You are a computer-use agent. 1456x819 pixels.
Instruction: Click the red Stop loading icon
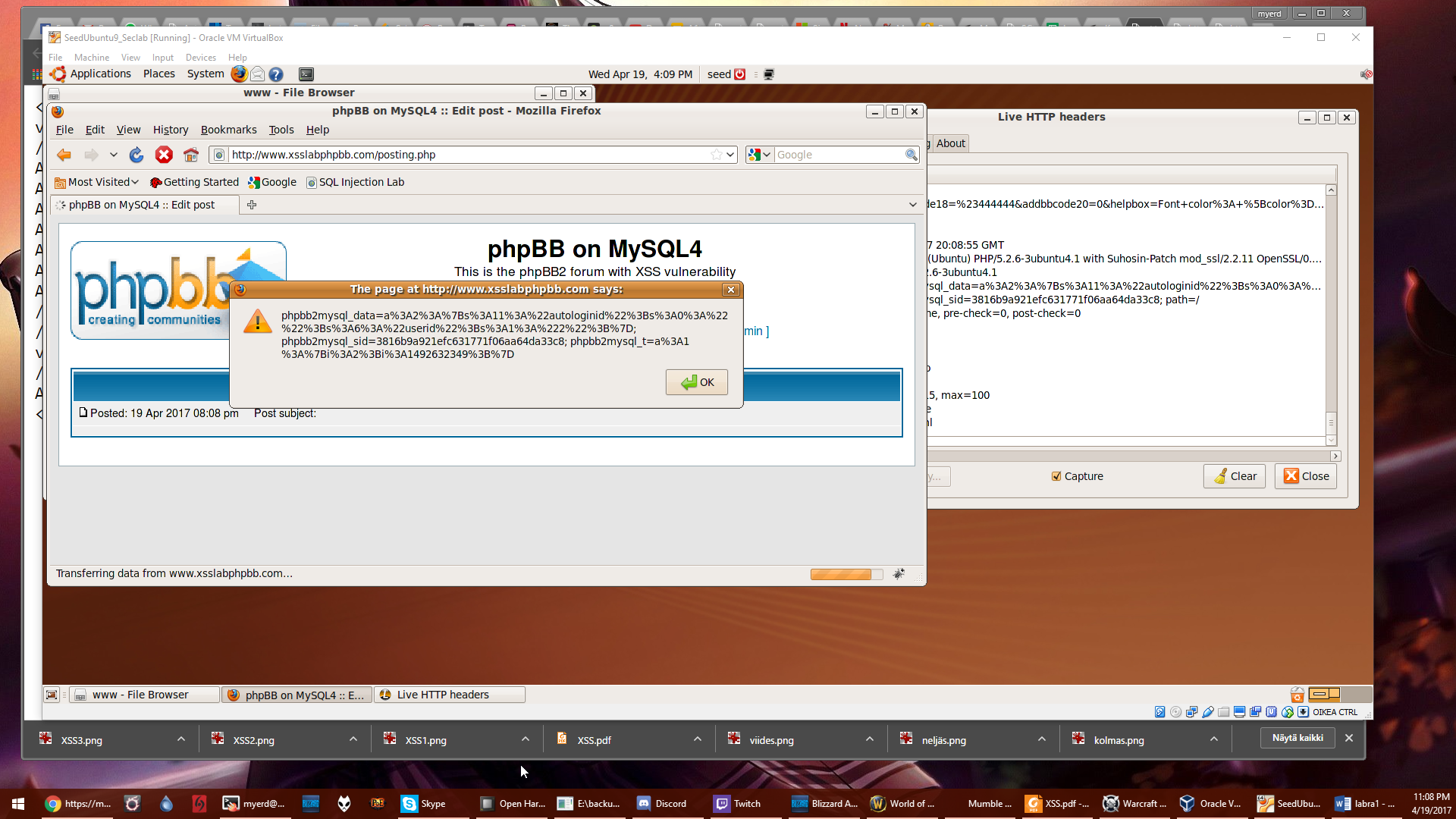(164, 155)
